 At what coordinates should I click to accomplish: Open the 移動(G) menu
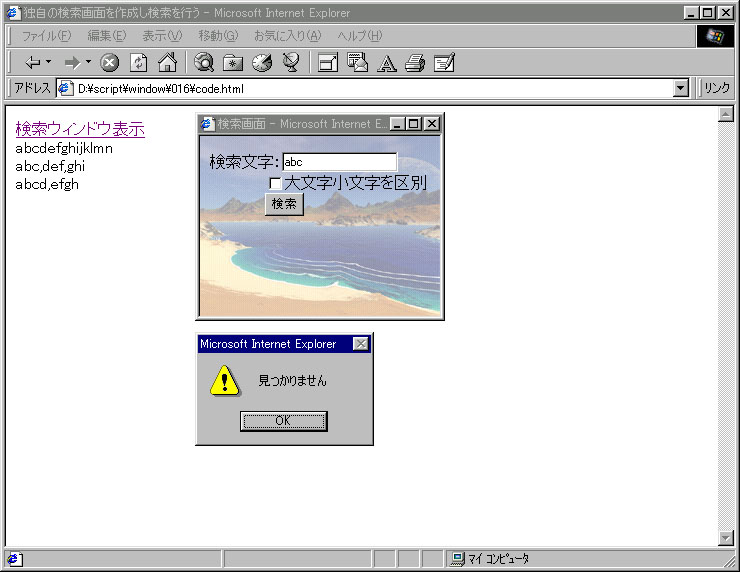point(218,36)
